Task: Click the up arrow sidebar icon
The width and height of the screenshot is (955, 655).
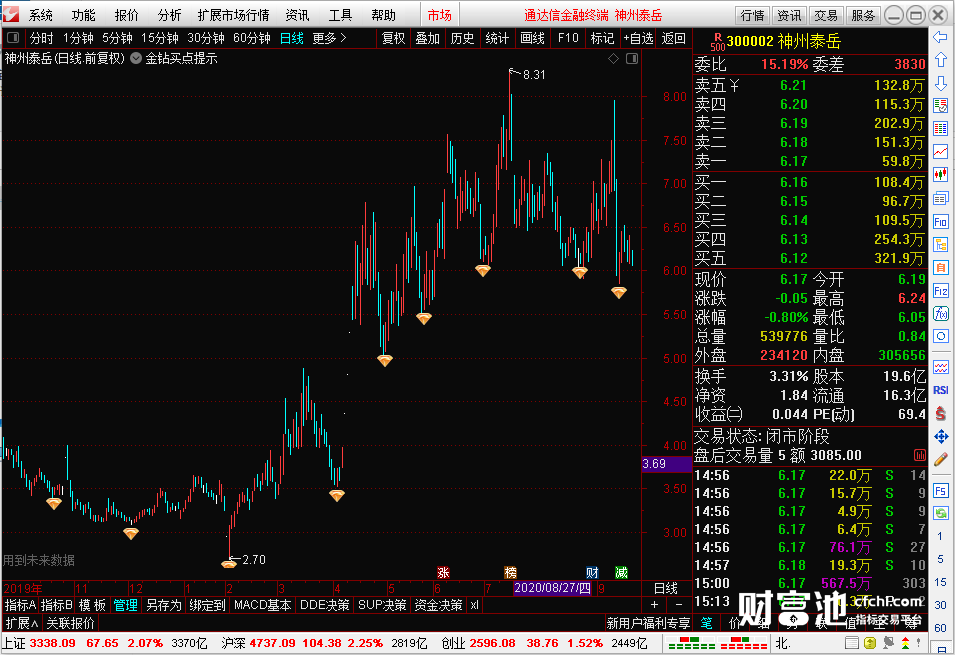Action: pos(940,60)
